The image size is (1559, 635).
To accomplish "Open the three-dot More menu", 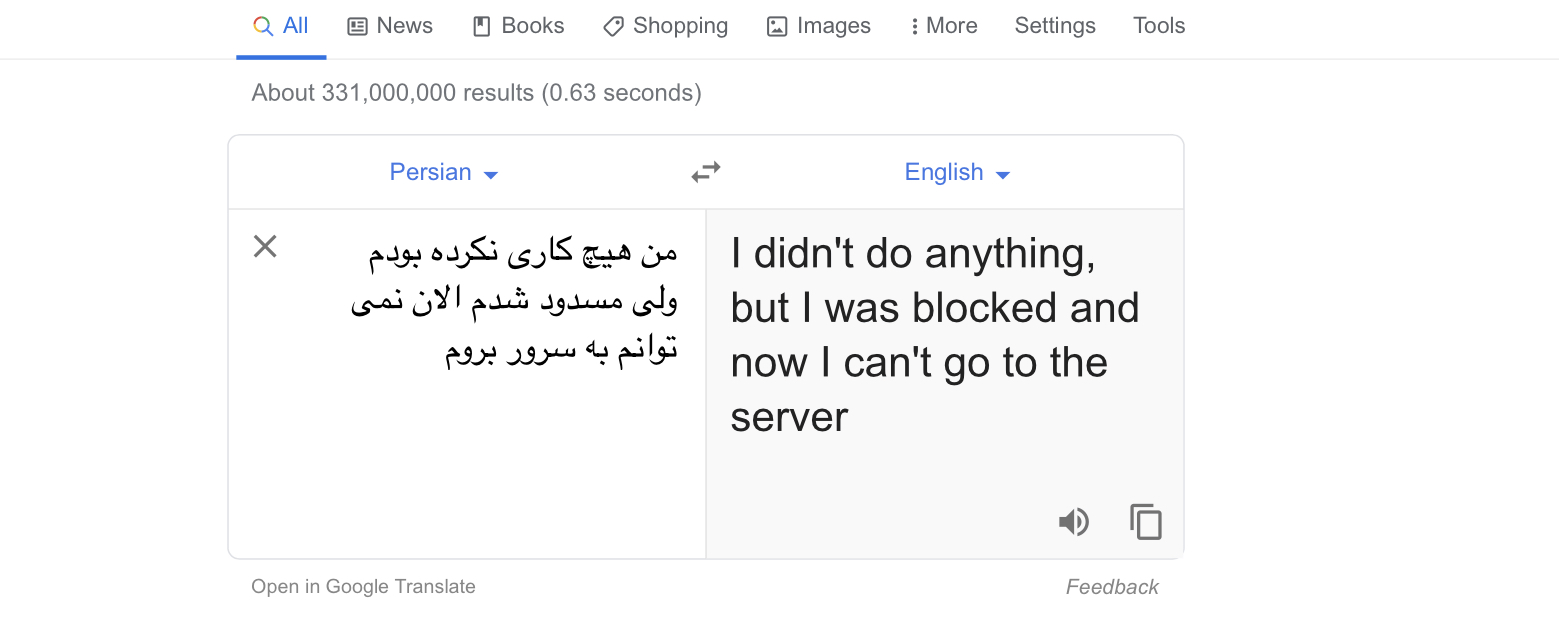I will click(943, 26).
